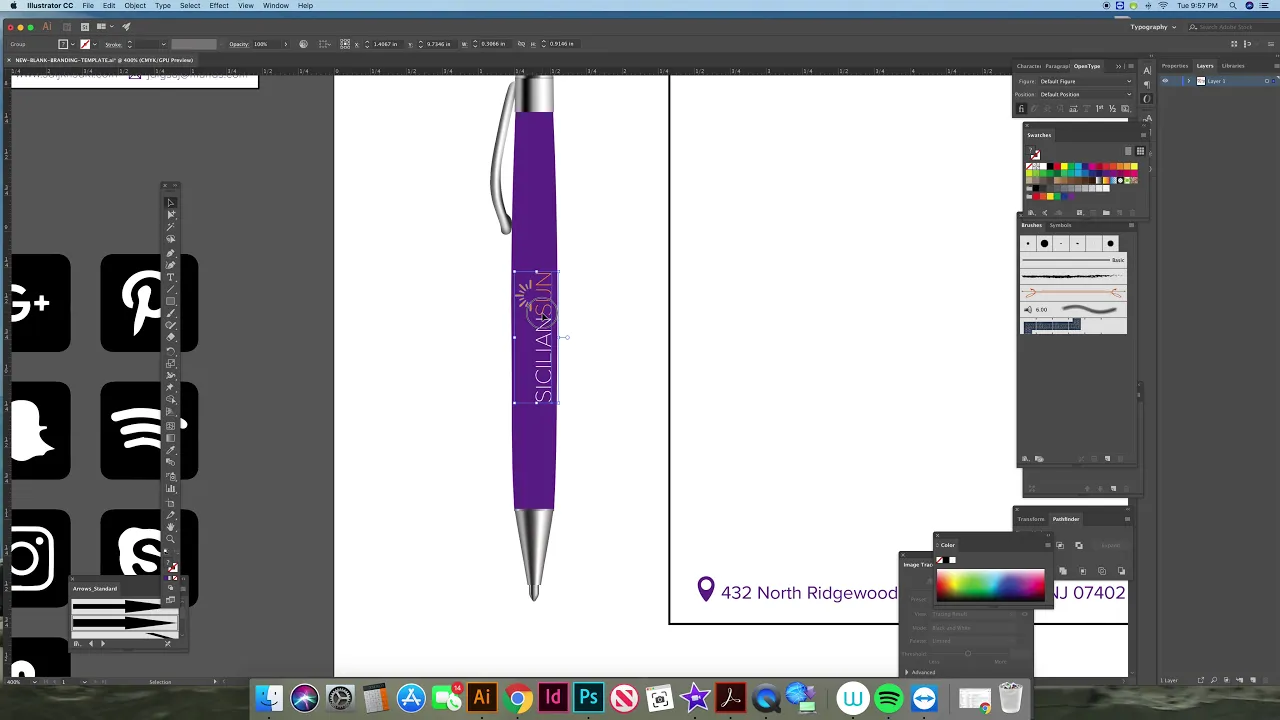Switch to the Properties tab
Screen dimensions: 1280x720
pos(1175,66)
